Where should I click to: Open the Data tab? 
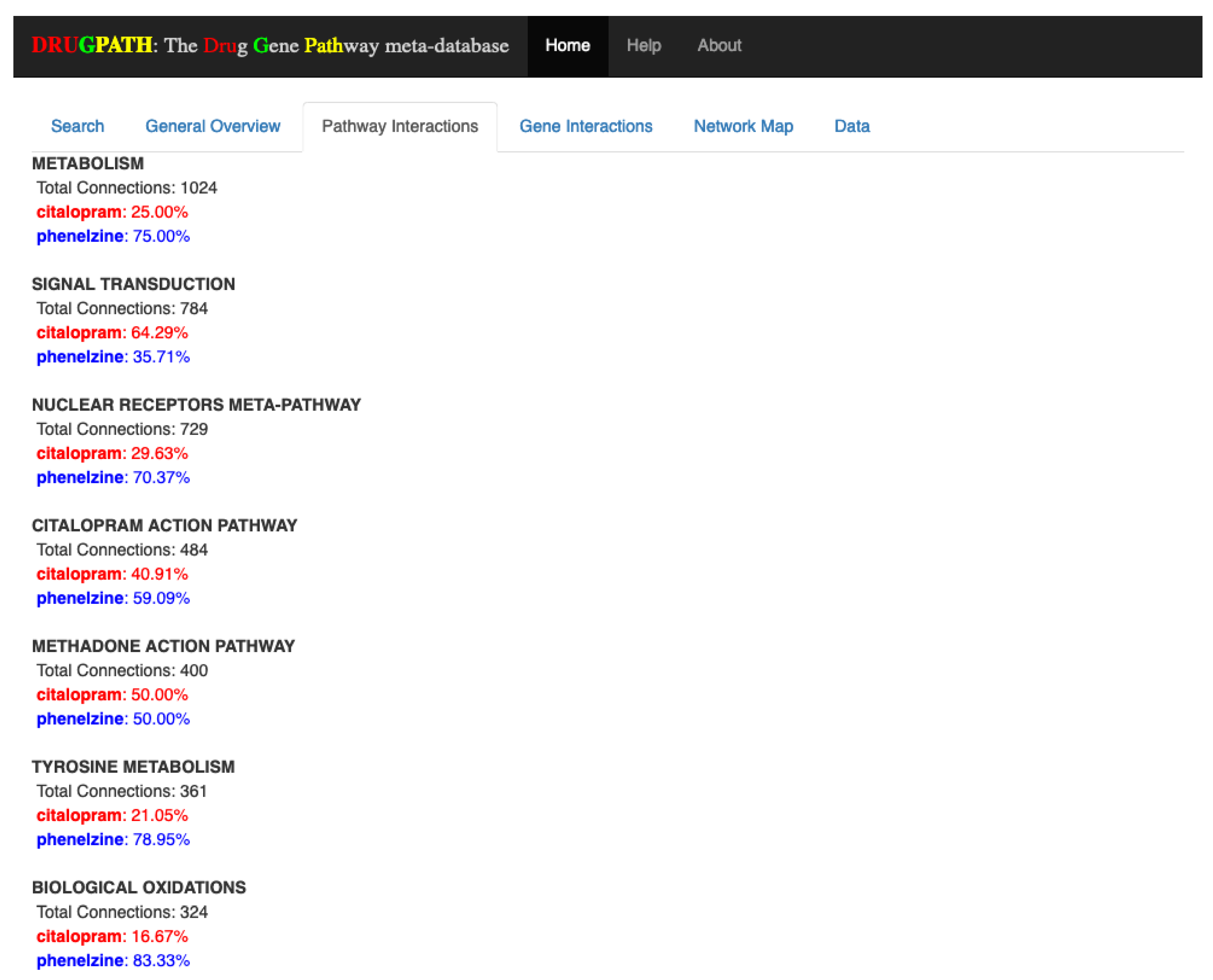(851, 126)
